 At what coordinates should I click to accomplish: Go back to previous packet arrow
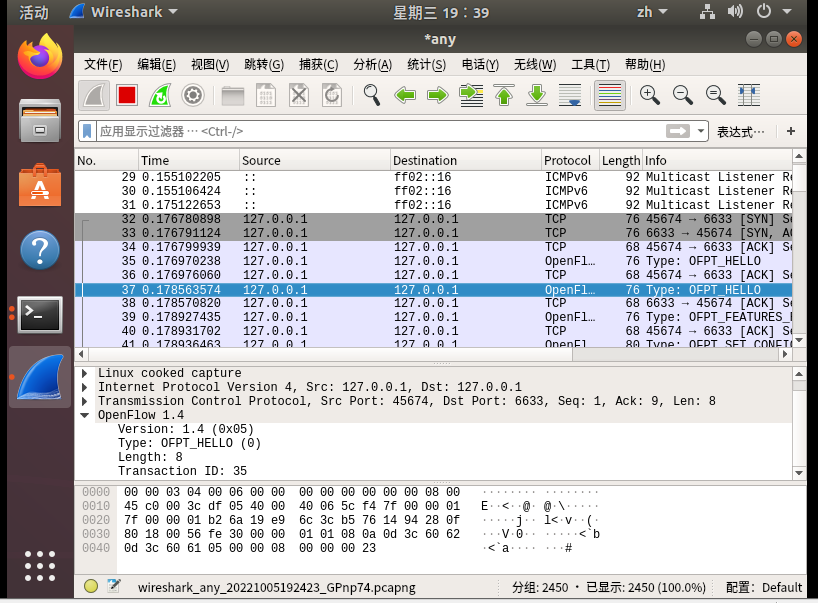405,95
